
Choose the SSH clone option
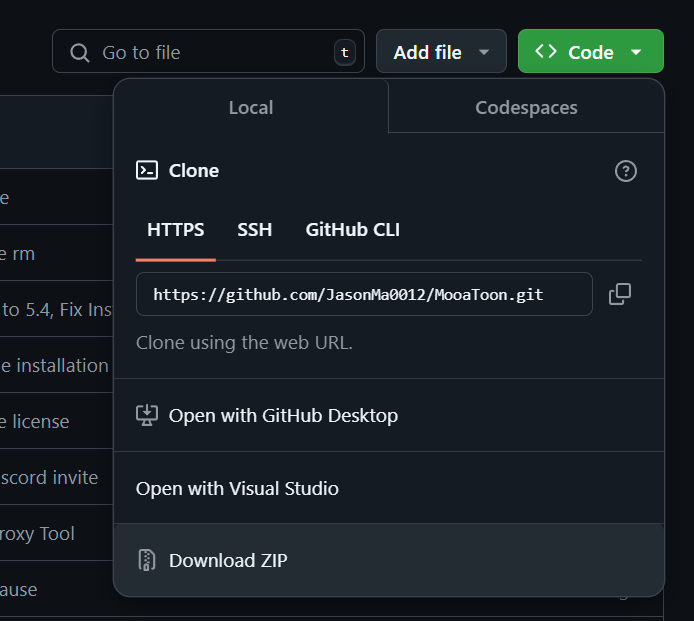[x=255, y=230]
